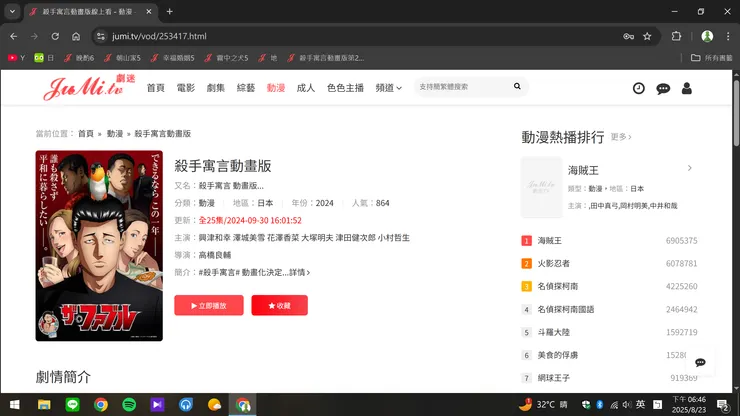
Task: Go to the 綜藝 navigation tab
Action: click(246, 88)
